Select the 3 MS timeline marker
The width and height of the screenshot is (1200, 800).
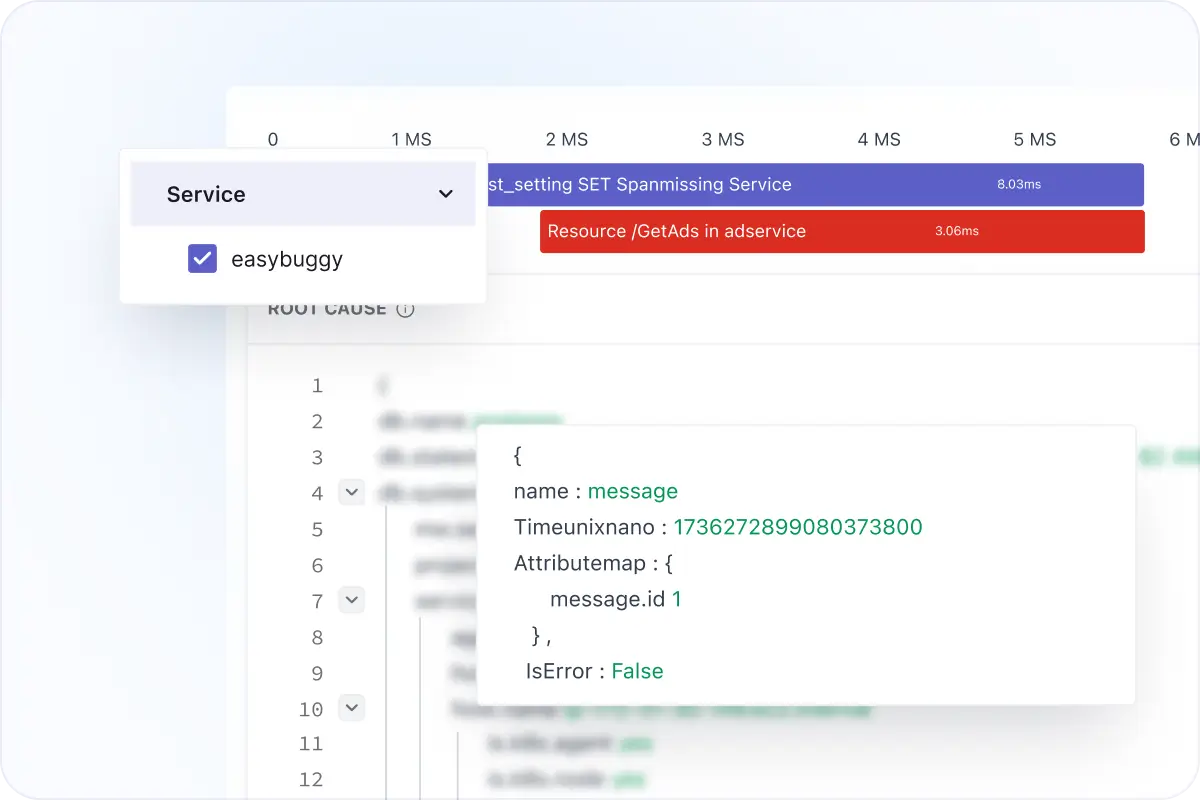coord(723,140)
